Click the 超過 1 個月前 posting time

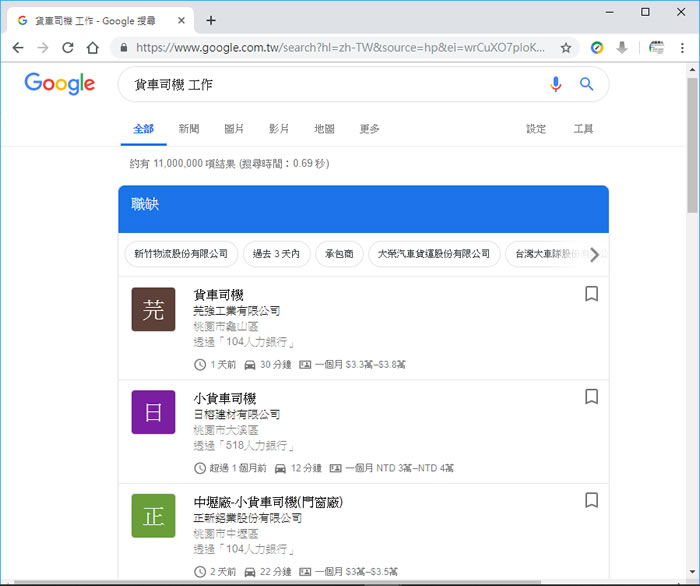pyautogui.click(x=238, y=468)
